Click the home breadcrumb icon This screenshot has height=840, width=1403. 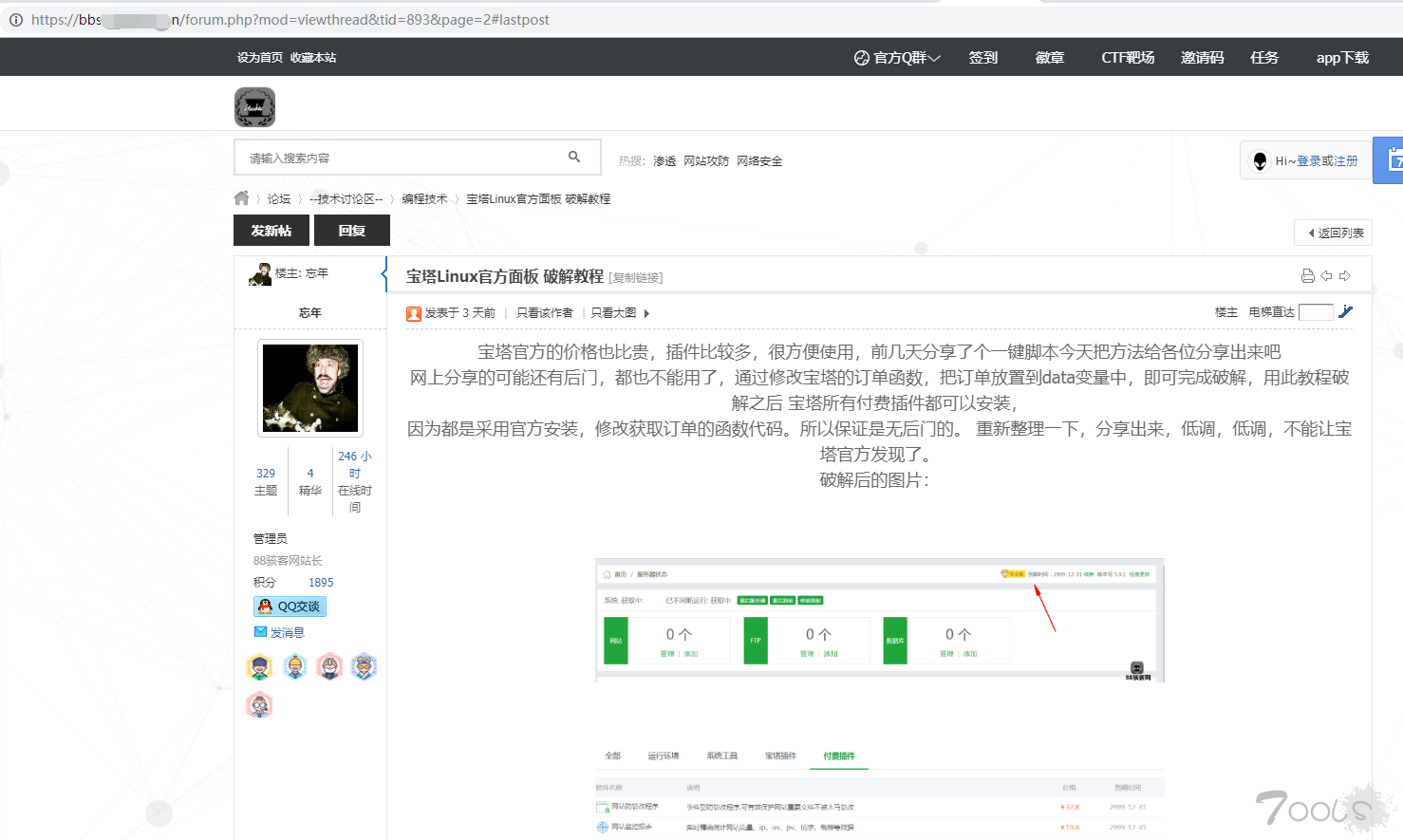point(241,198)
